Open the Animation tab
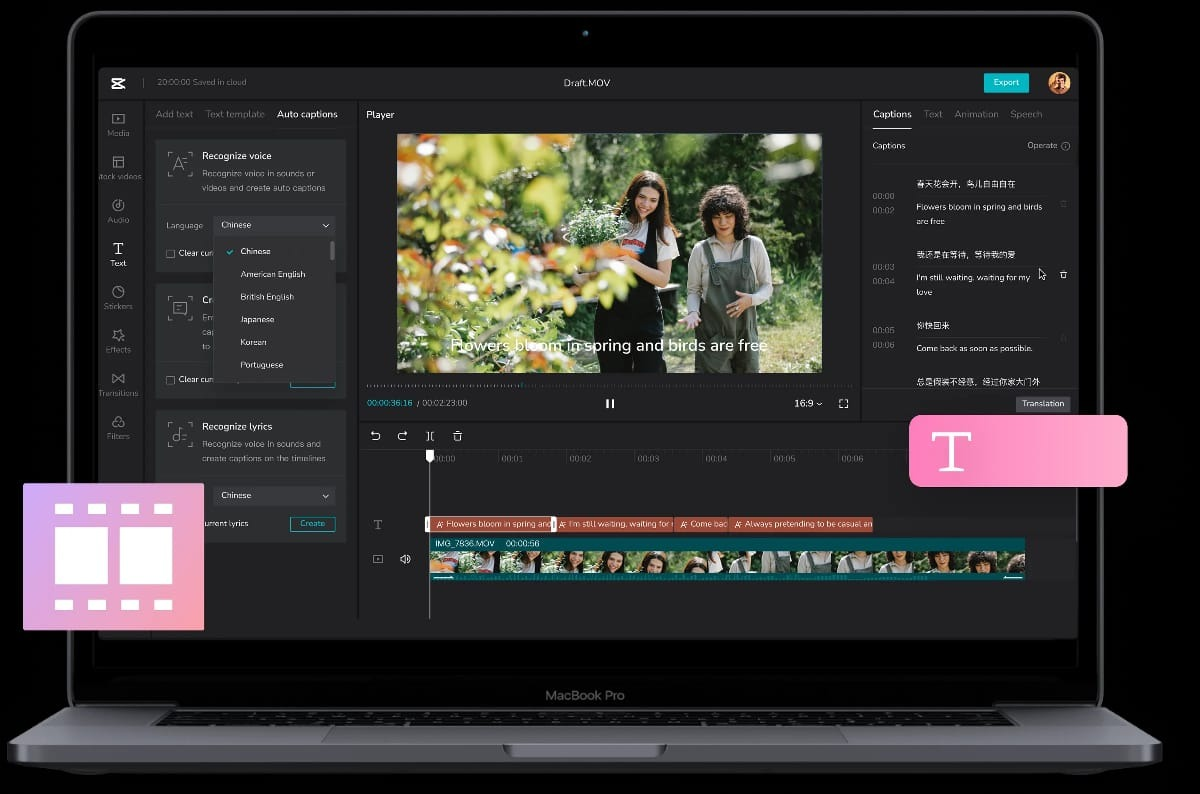1200x794 pixels. 976,114
